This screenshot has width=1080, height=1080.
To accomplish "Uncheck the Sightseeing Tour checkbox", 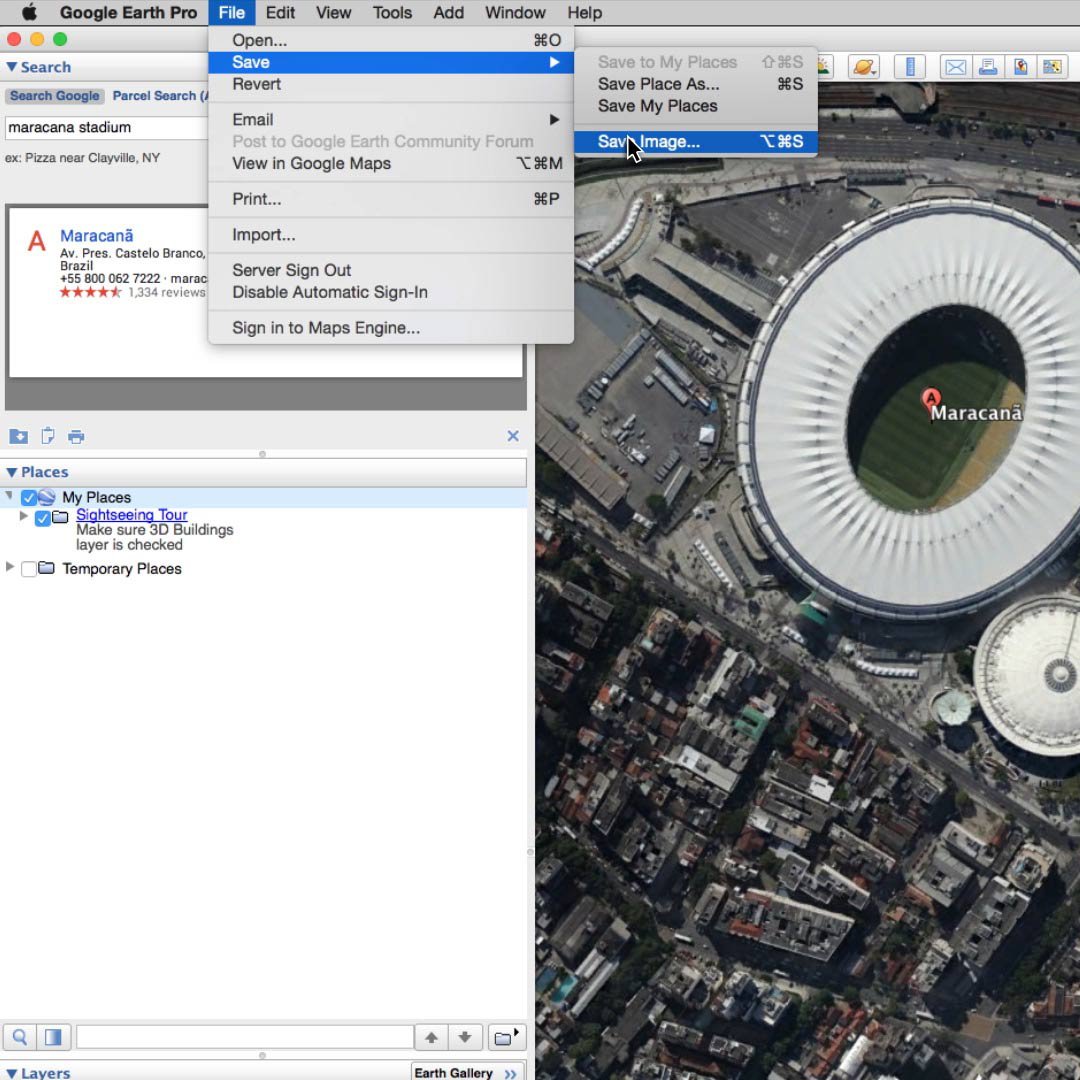I will 43,518.
